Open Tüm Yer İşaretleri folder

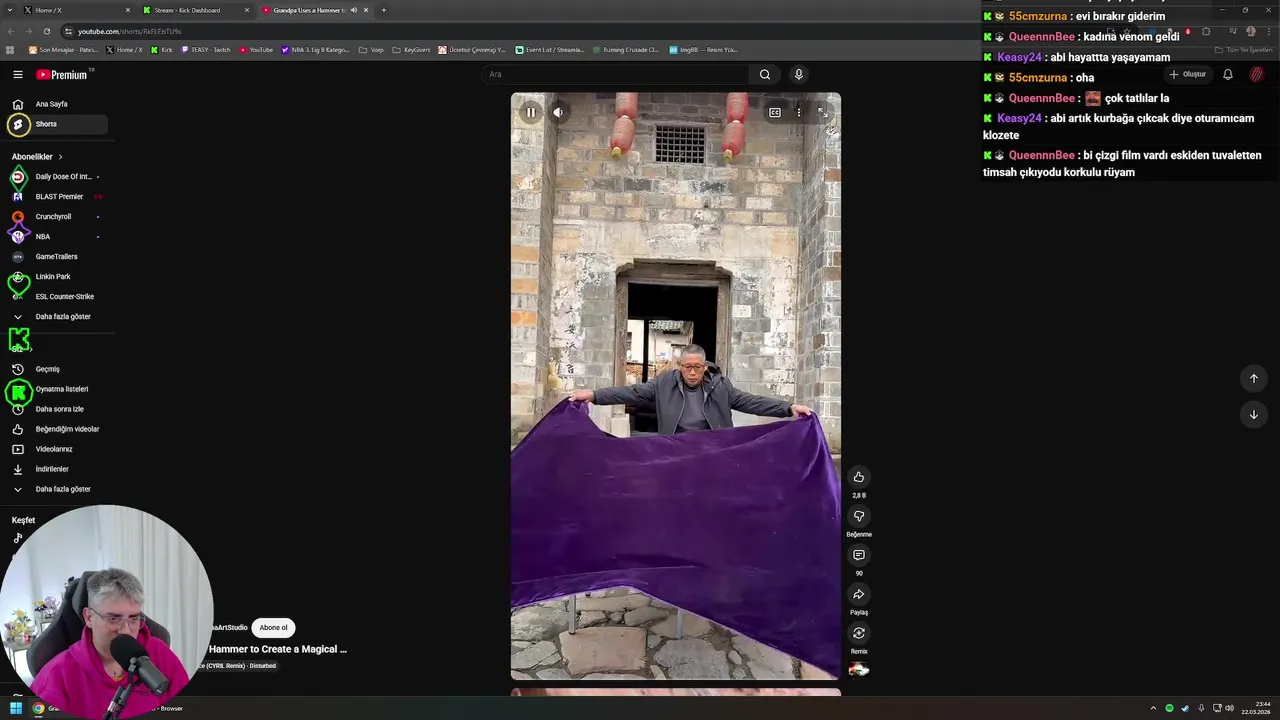point(1243,49)
